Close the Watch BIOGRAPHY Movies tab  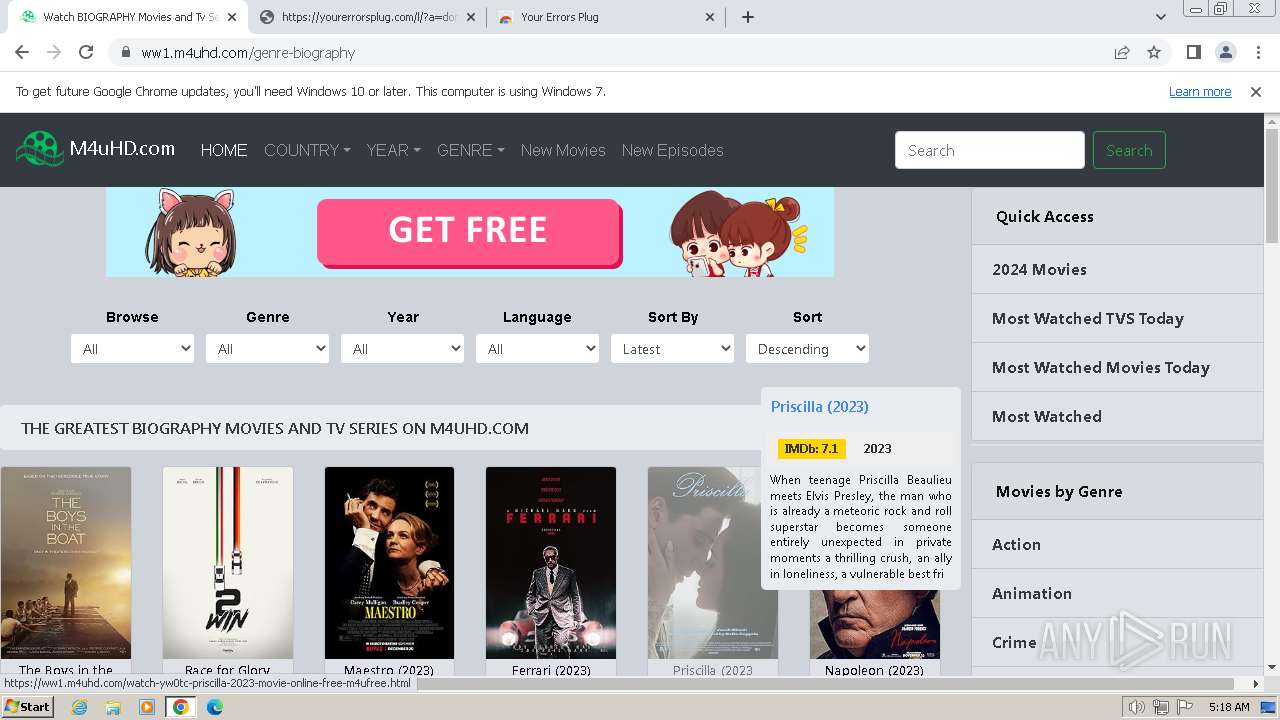pyautogui.click(x=232, y=17)
